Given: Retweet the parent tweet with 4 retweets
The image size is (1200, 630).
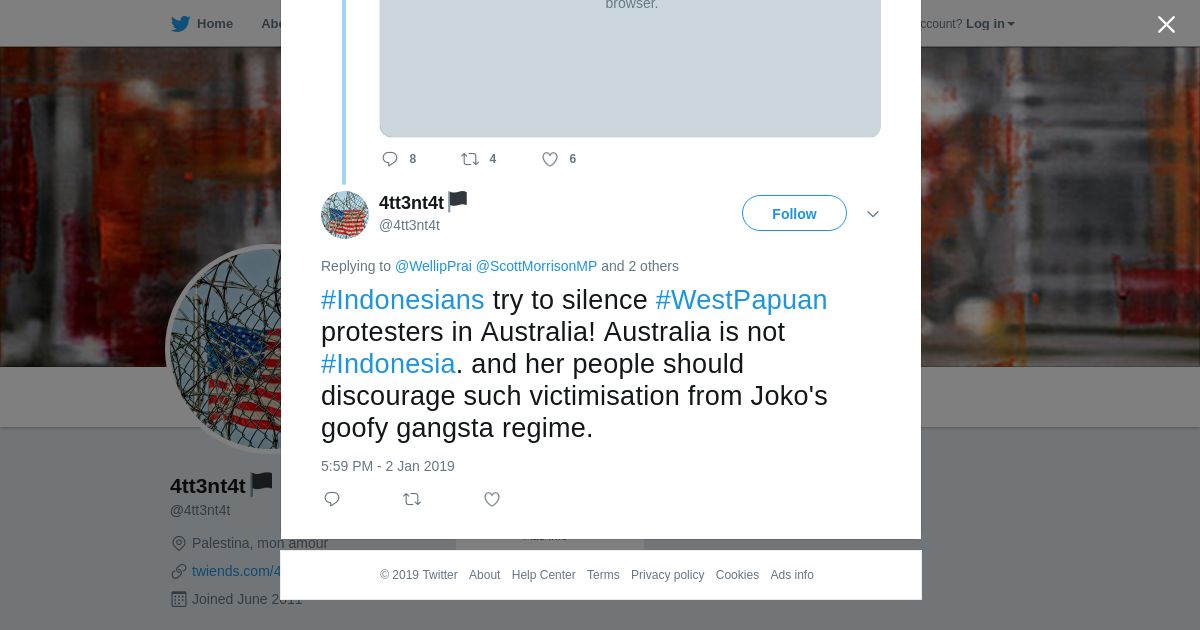Looking at the screenshot, I should click(x=470, y=159).
